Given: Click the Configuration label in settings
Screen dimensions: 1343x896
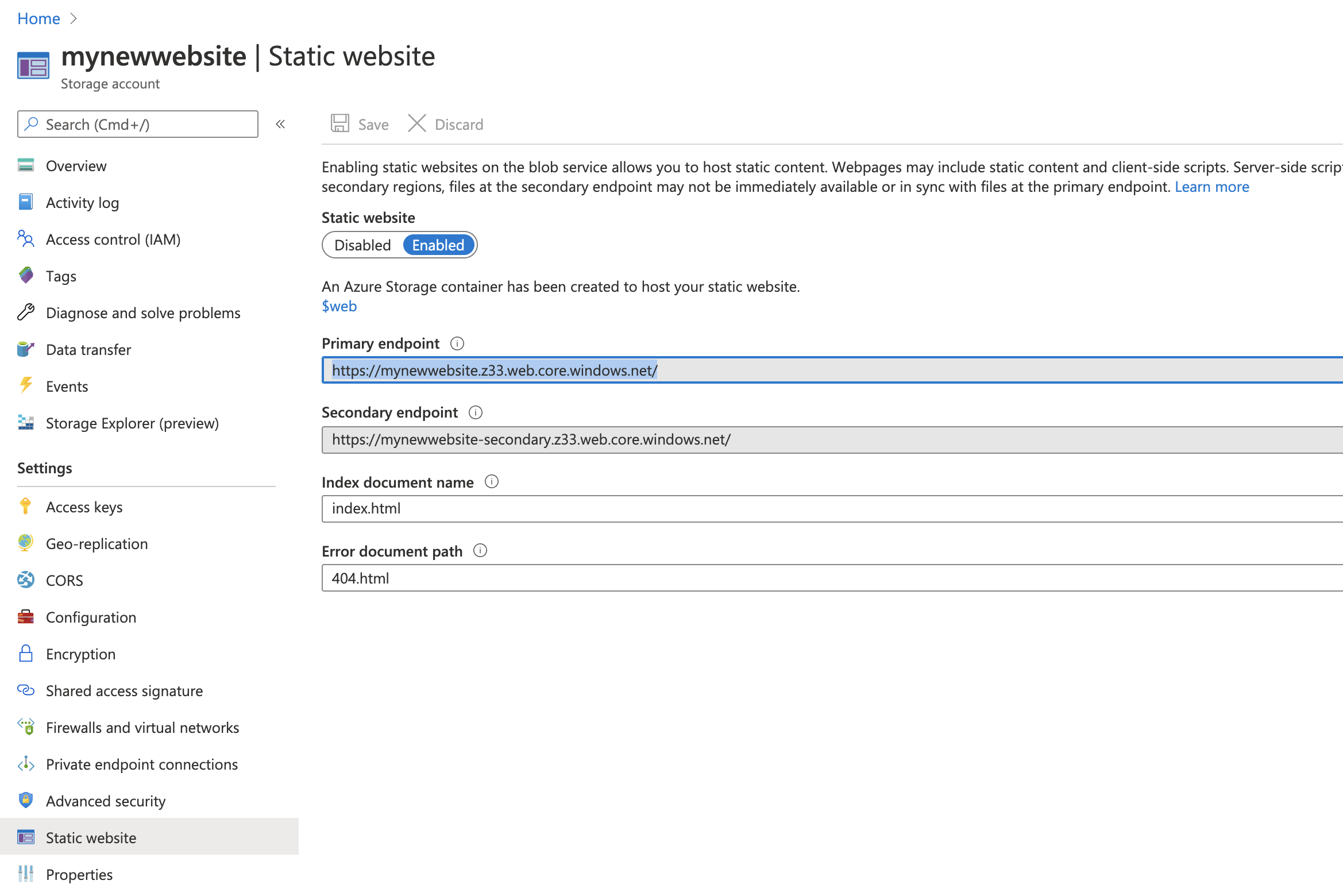Looking at the screenshot, I should 91,617.
